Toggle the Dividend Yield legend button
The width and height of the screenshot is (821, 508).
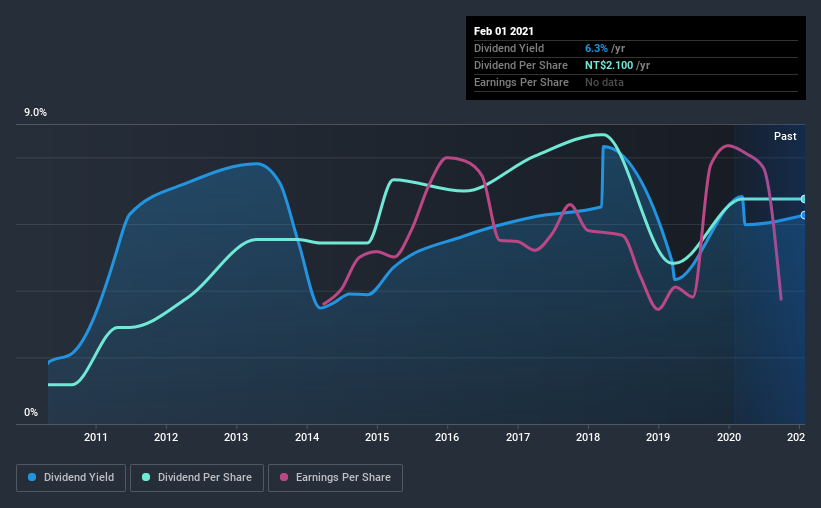pos(71,478)
